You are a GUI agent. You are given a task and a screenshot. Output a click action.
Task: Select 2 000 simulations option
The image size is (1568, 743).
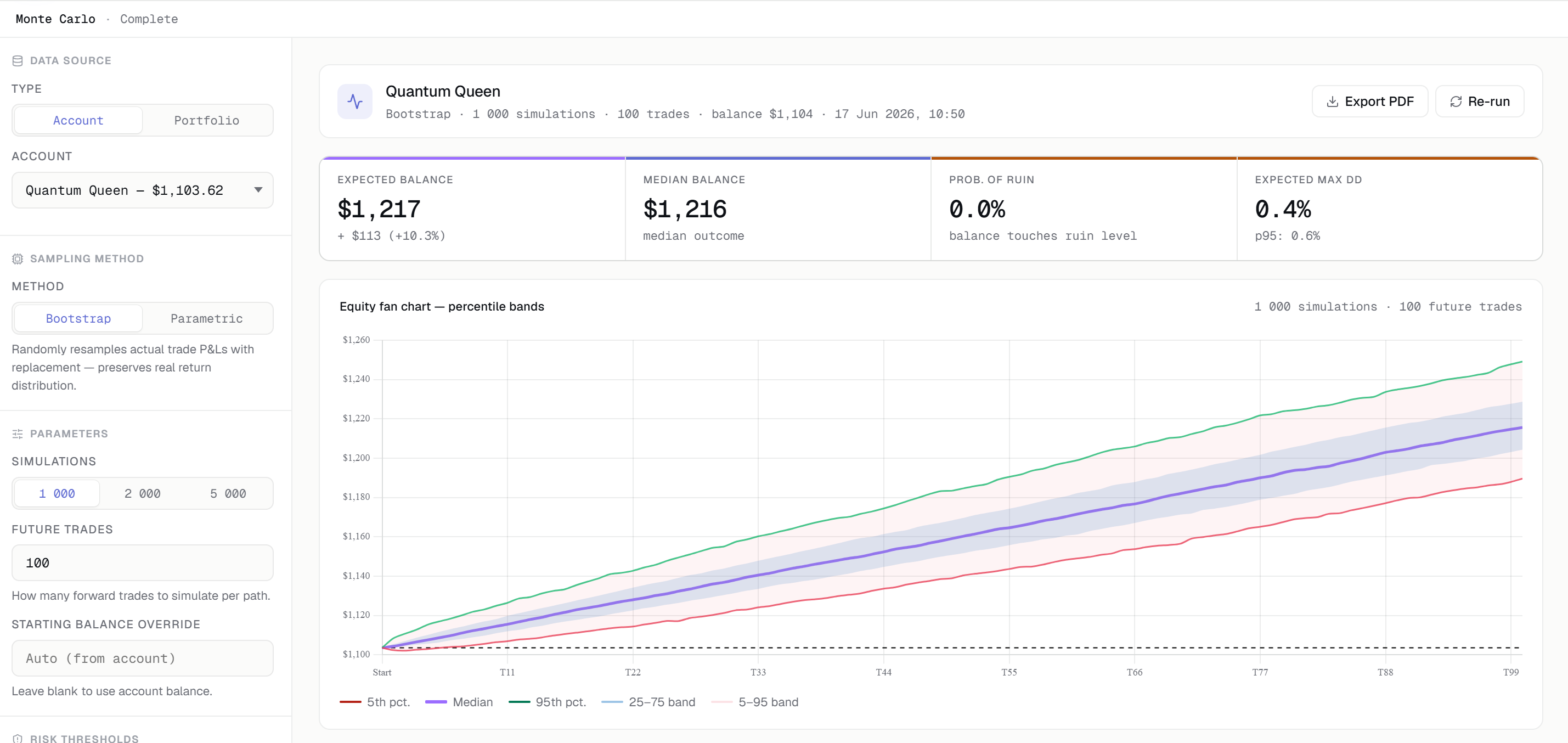(x=143, y=493)
